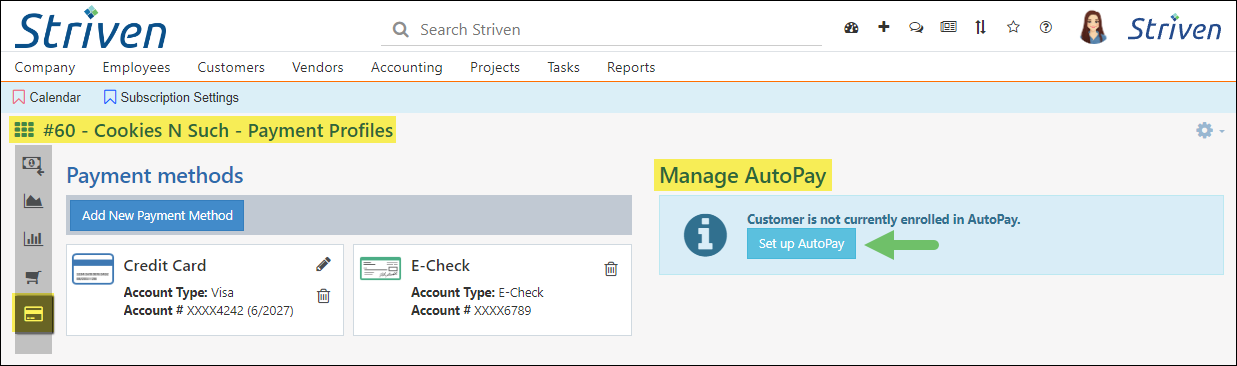Open the green grid waffle menu icon
Screen dimensions: 1237x366
point(23,130)
